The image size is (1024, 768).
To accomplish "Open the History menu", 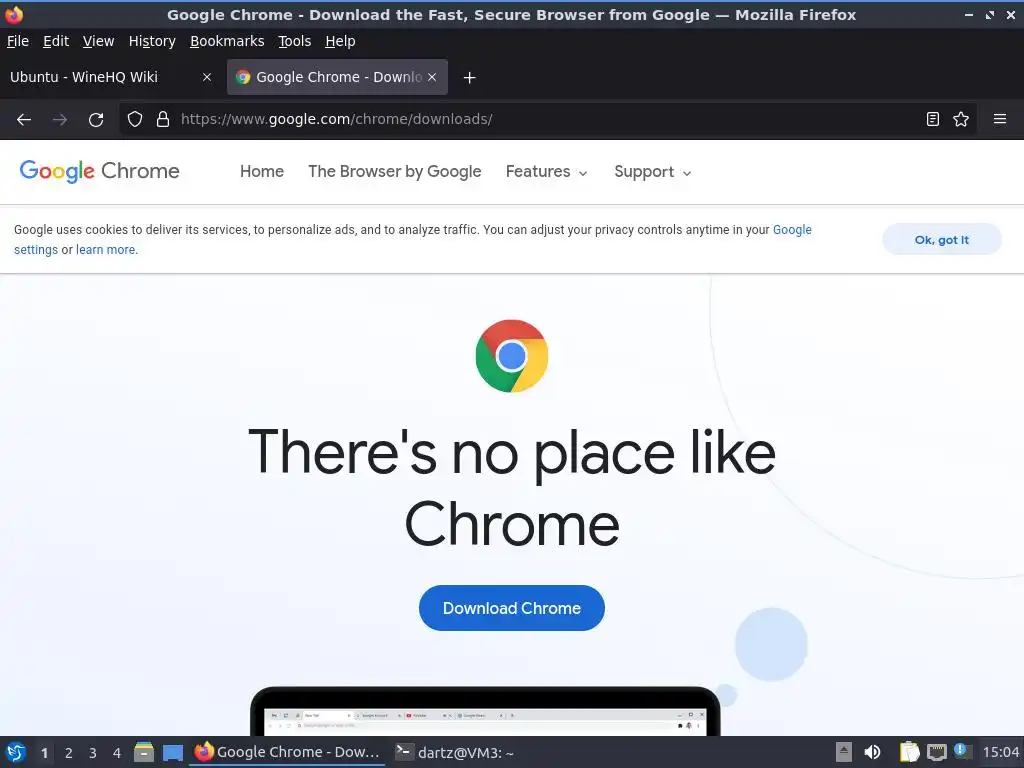I will [x=152, y=41].
